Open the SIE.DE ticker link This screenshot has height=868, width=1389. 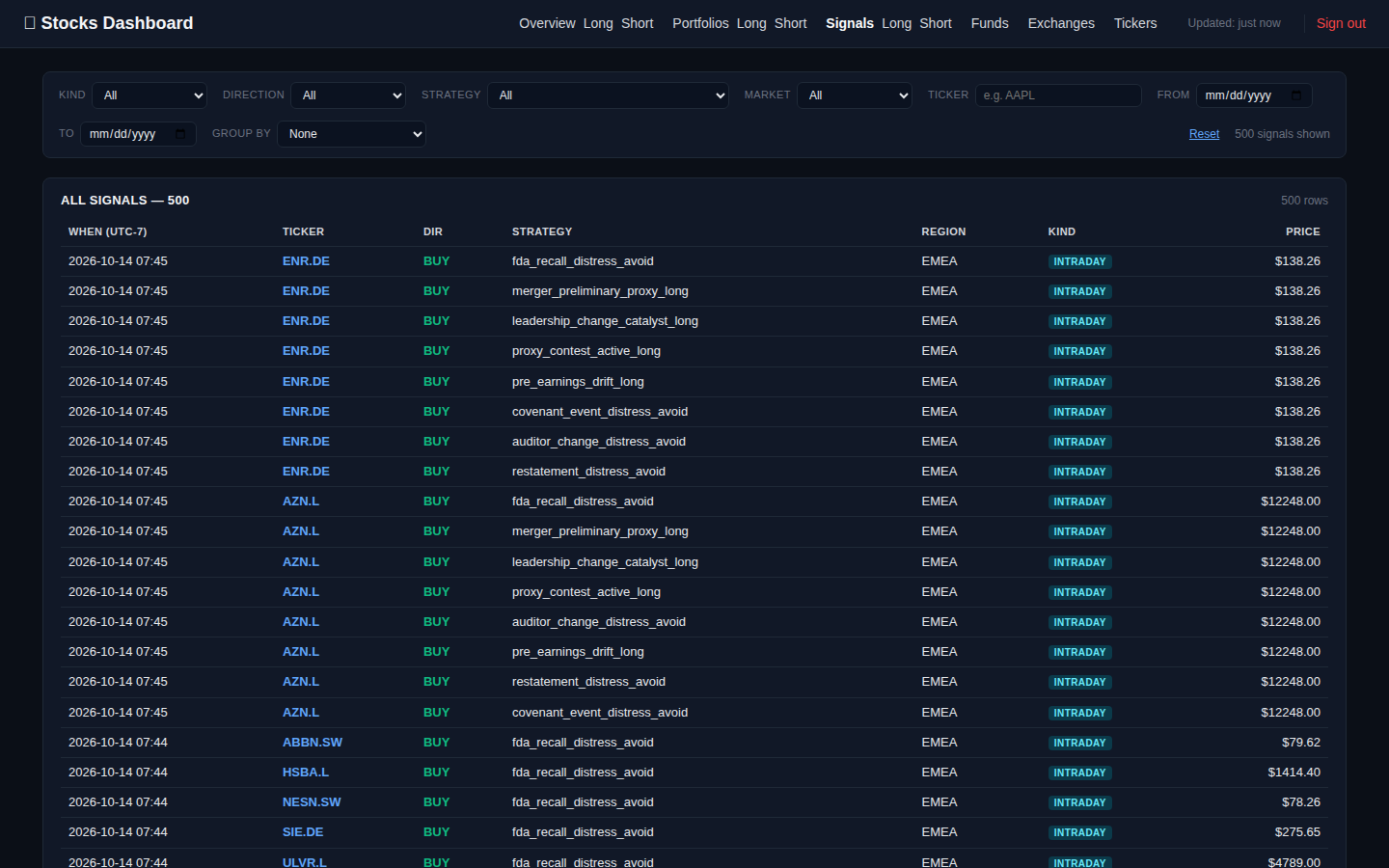[x=303, y=832]
